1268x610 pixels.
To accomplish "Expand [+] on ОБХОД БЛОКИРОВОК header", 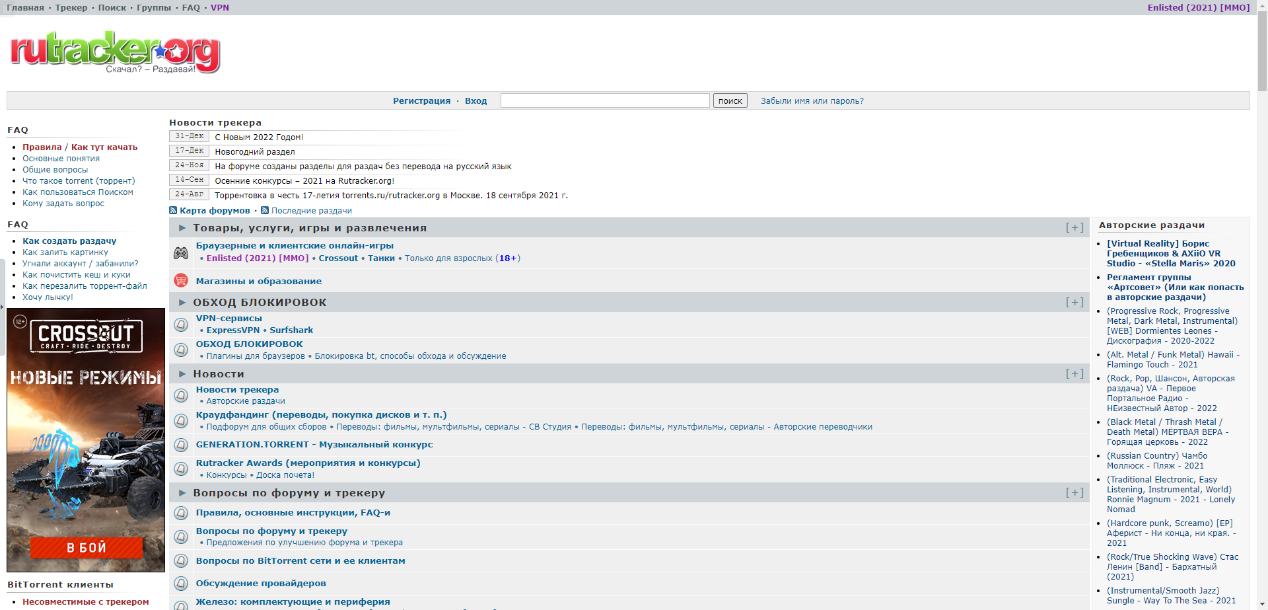I will (1074, 302).
